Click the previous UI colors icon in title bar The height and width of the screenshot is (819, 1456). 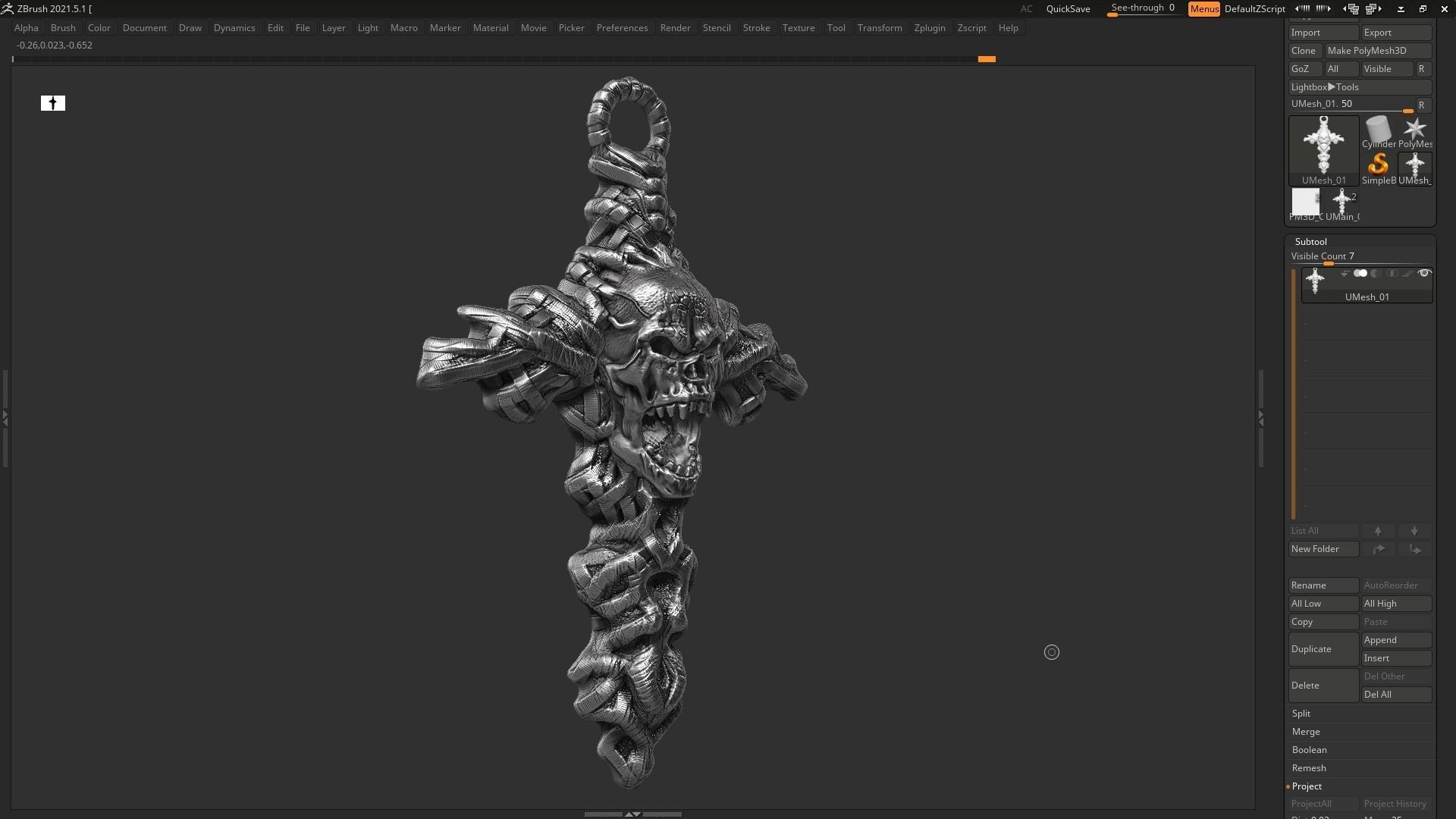(1302, 8)
